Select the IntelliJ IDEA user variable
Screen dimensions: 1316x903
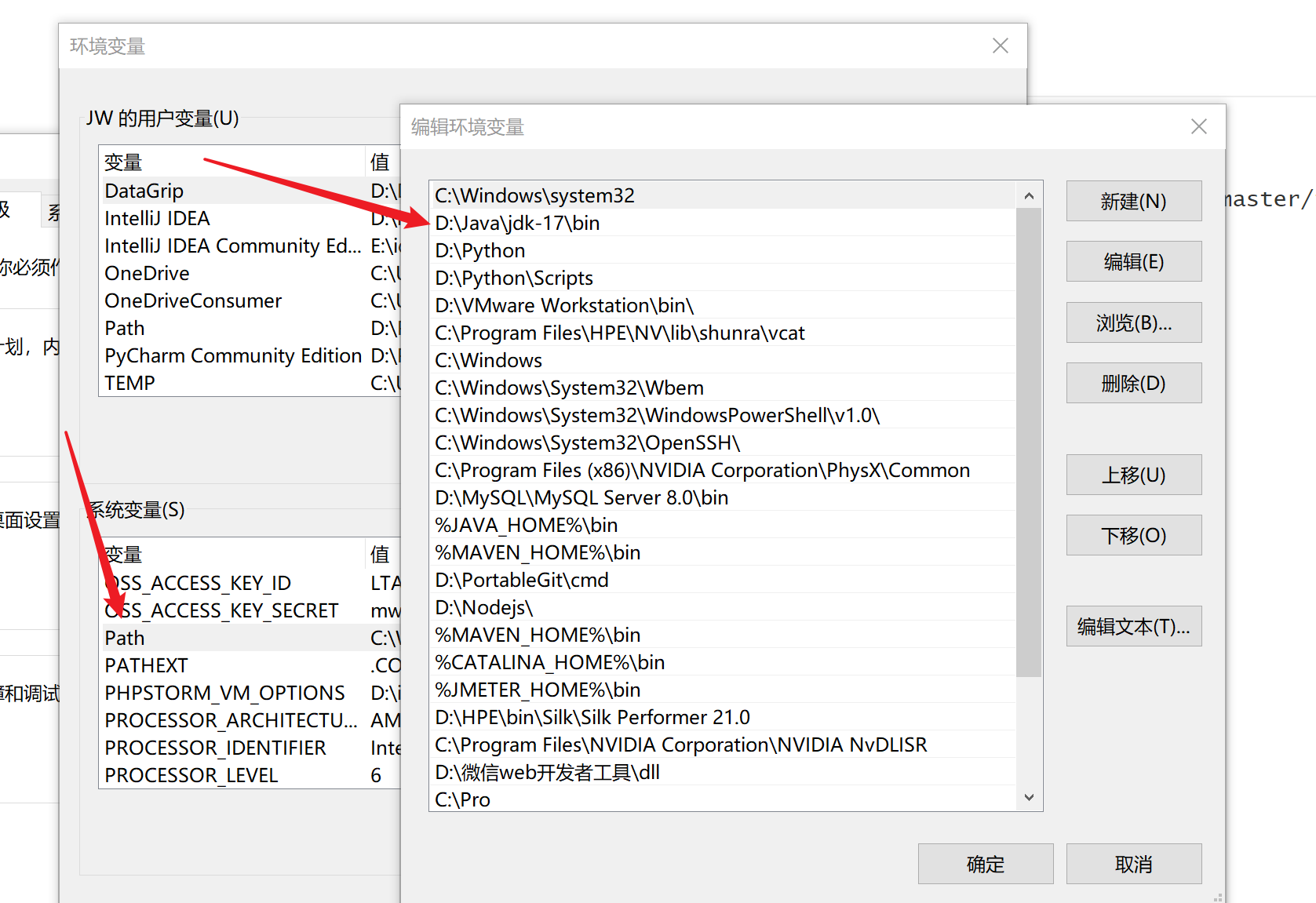250,218
